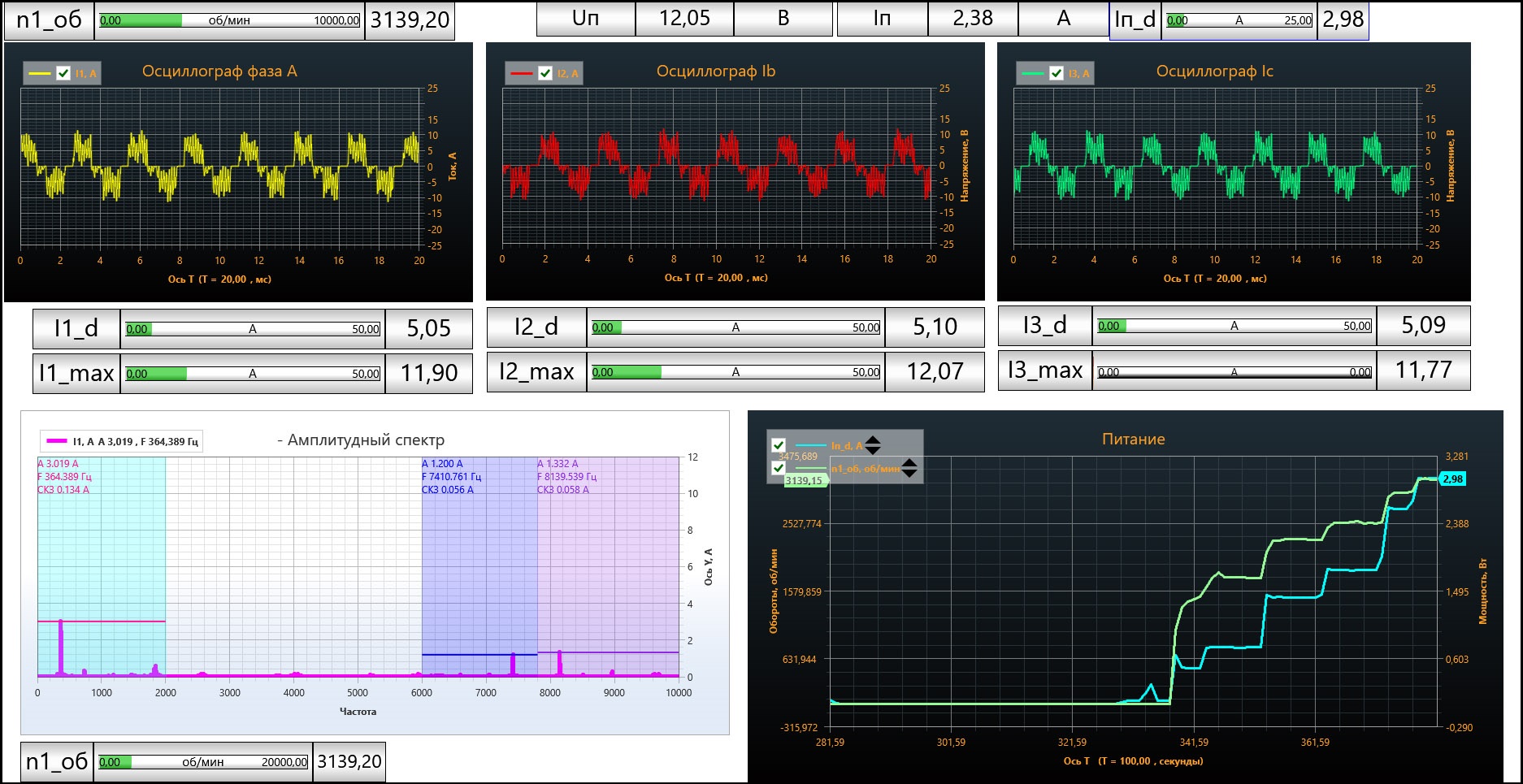Click the down arrow next to In_d, A legend
Screen dimensions: 1523x784
click(x=872, y=450)
